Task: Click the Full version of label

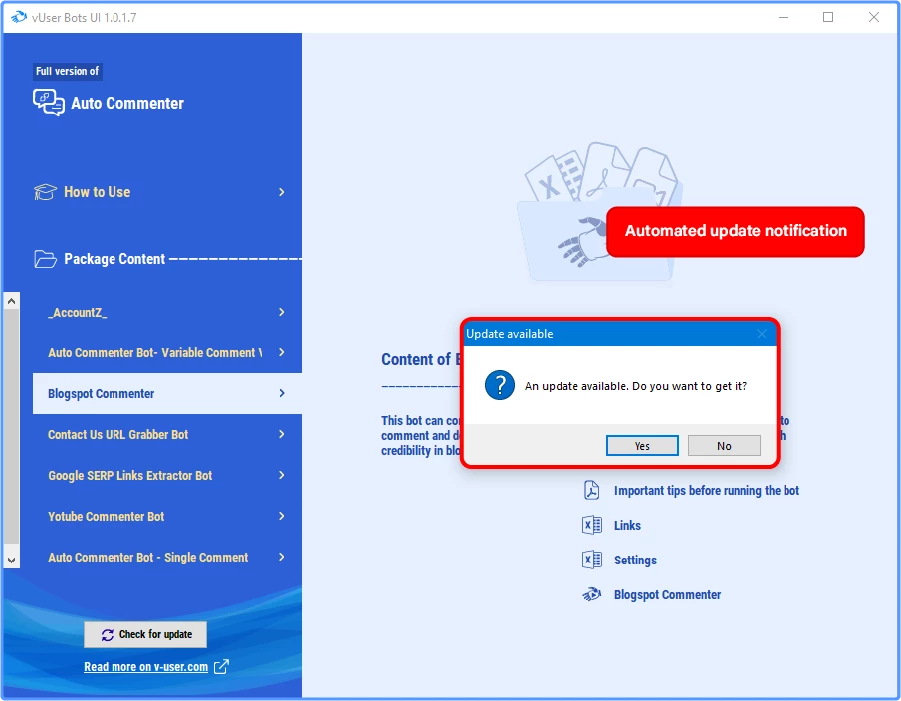Action: (68, 71)
